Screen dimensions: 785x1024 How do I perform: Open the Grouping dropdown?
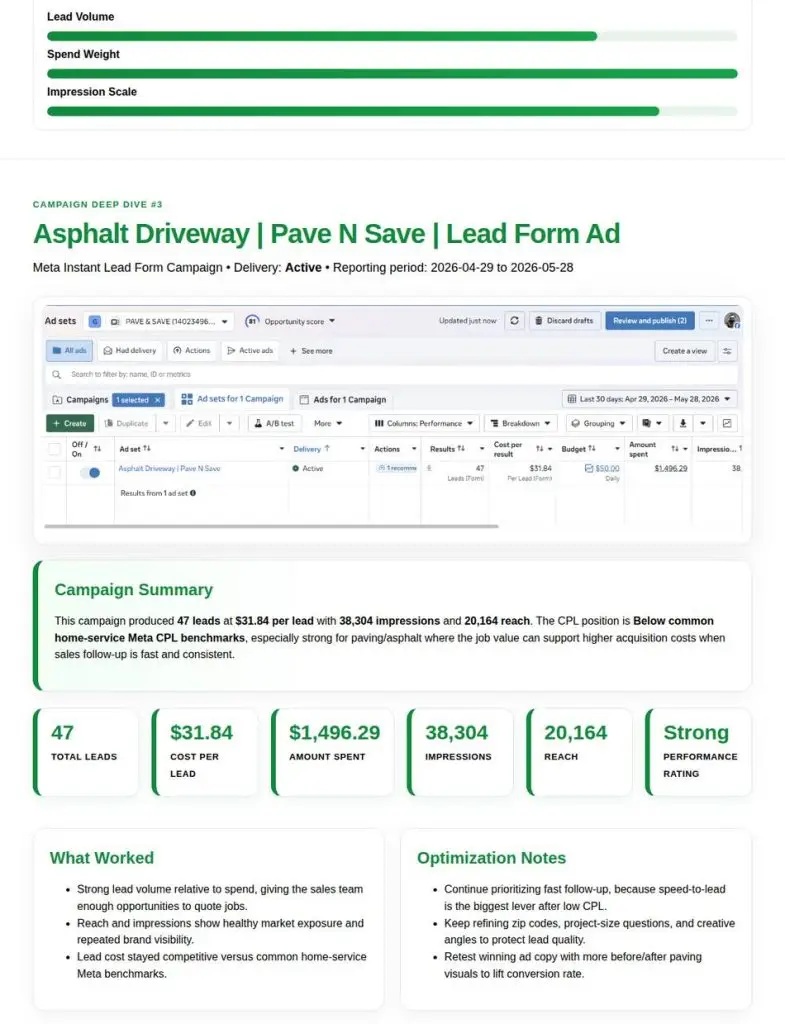pyautogui.click(x=599, y=423)
